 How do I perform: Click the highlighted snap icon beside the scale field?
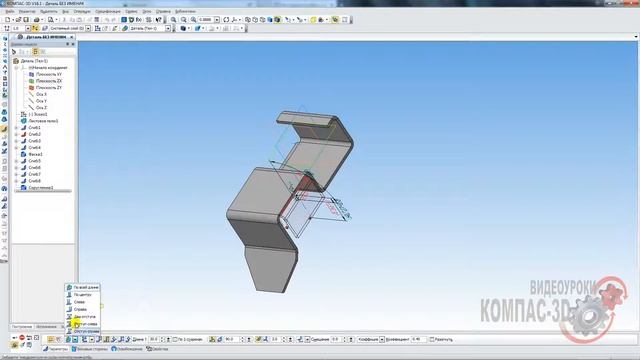pos(35,28)
